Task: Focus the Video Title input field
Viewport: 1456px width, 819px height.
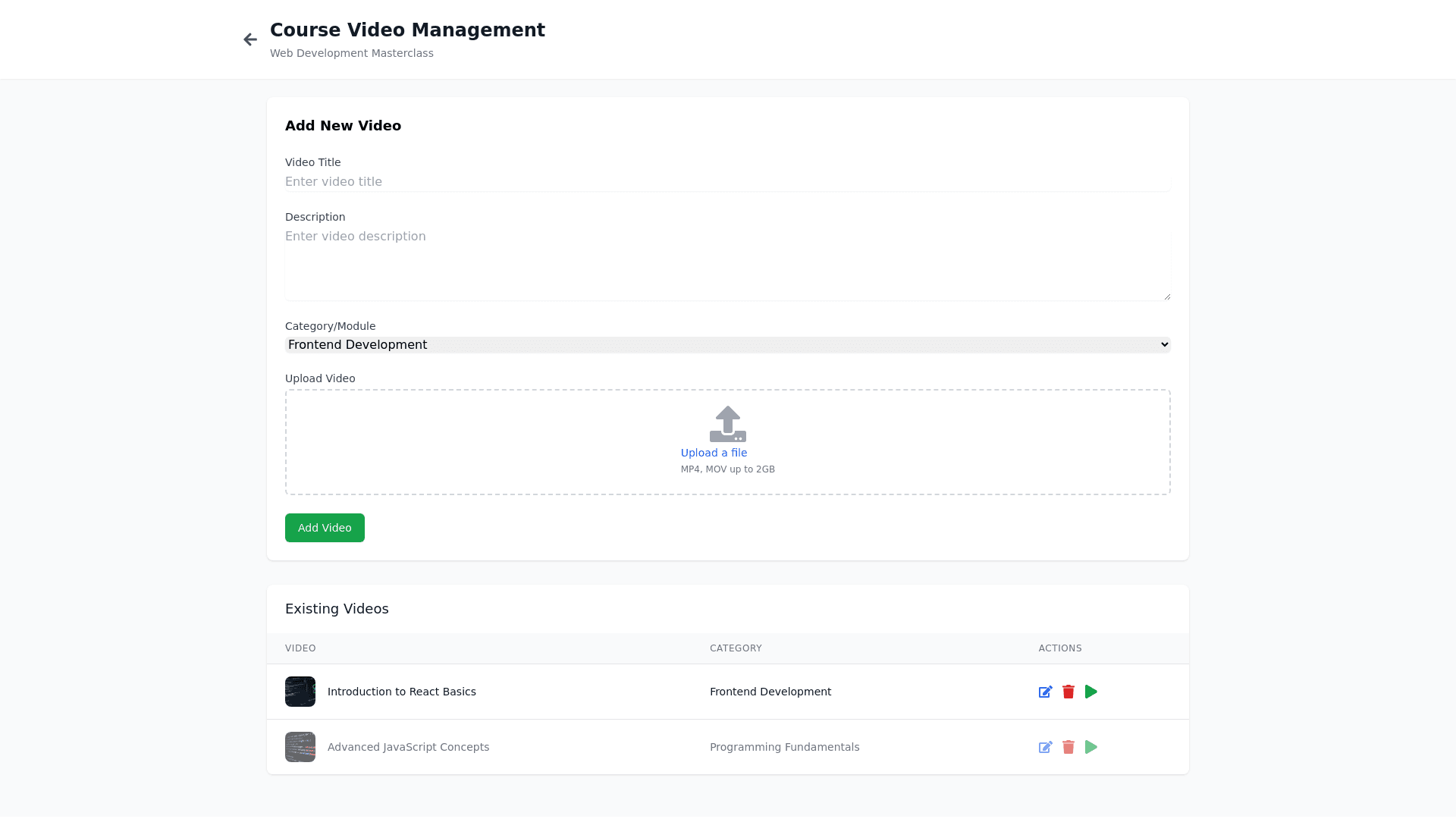Action: point(727,182)
